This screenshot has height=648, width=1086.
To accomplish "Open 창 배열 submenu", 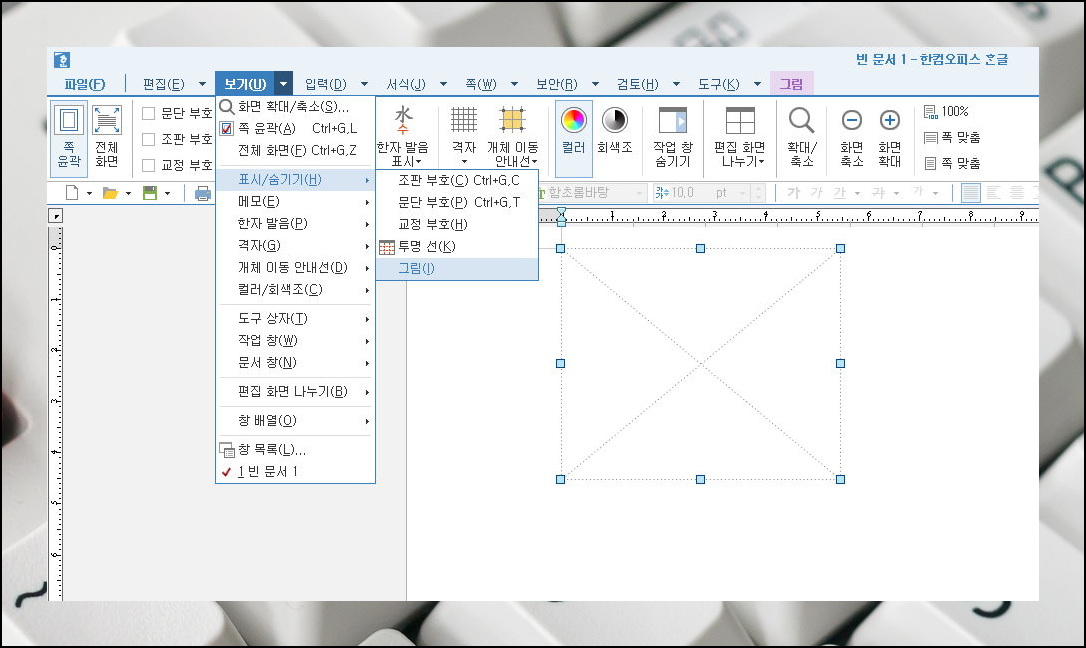I will (296, 420).
